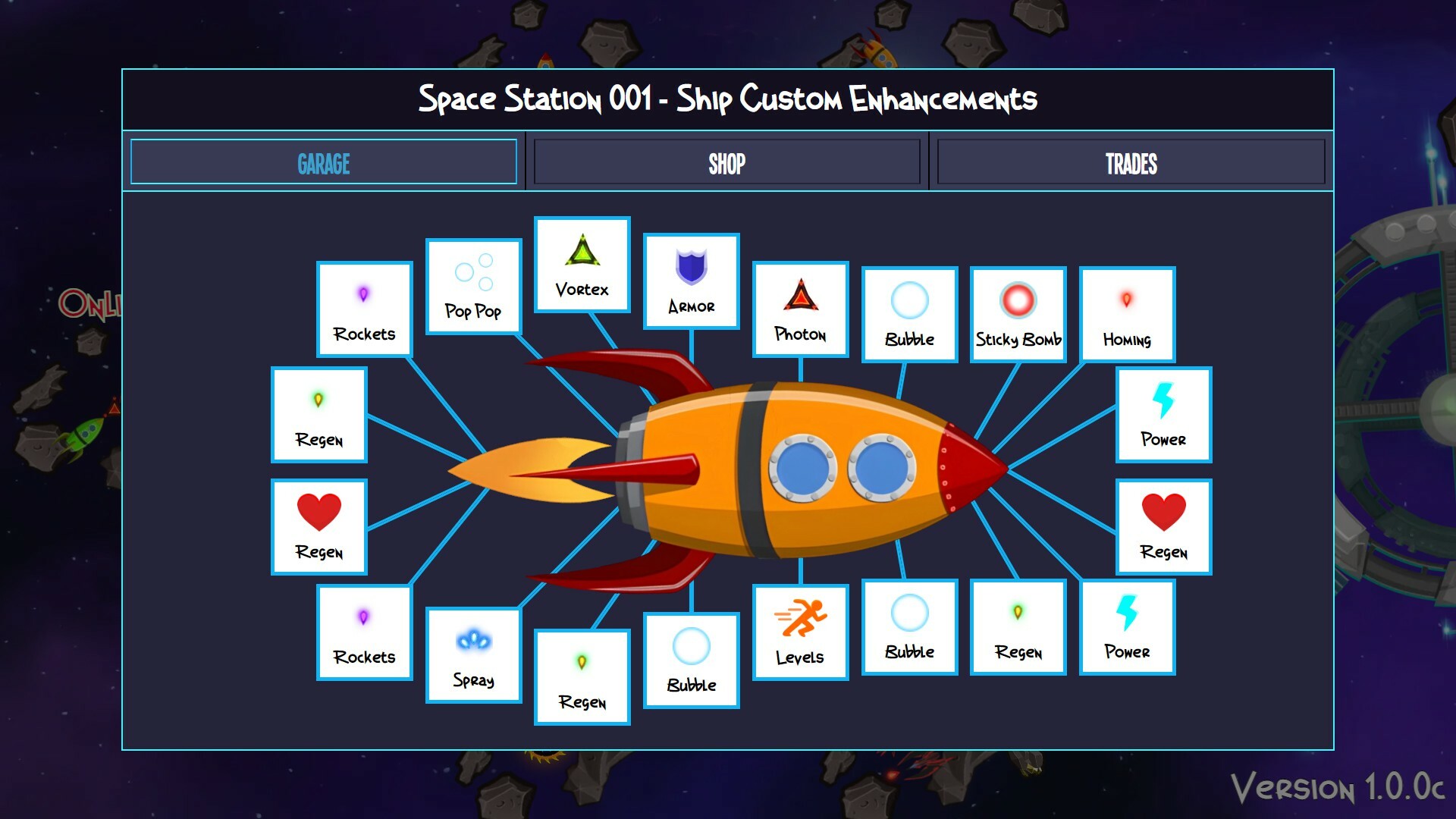The width and height of the screenshot is (1456, 819).
Task: Click the Rockets slot at bottom left
Action: click(x=364, y=632)
